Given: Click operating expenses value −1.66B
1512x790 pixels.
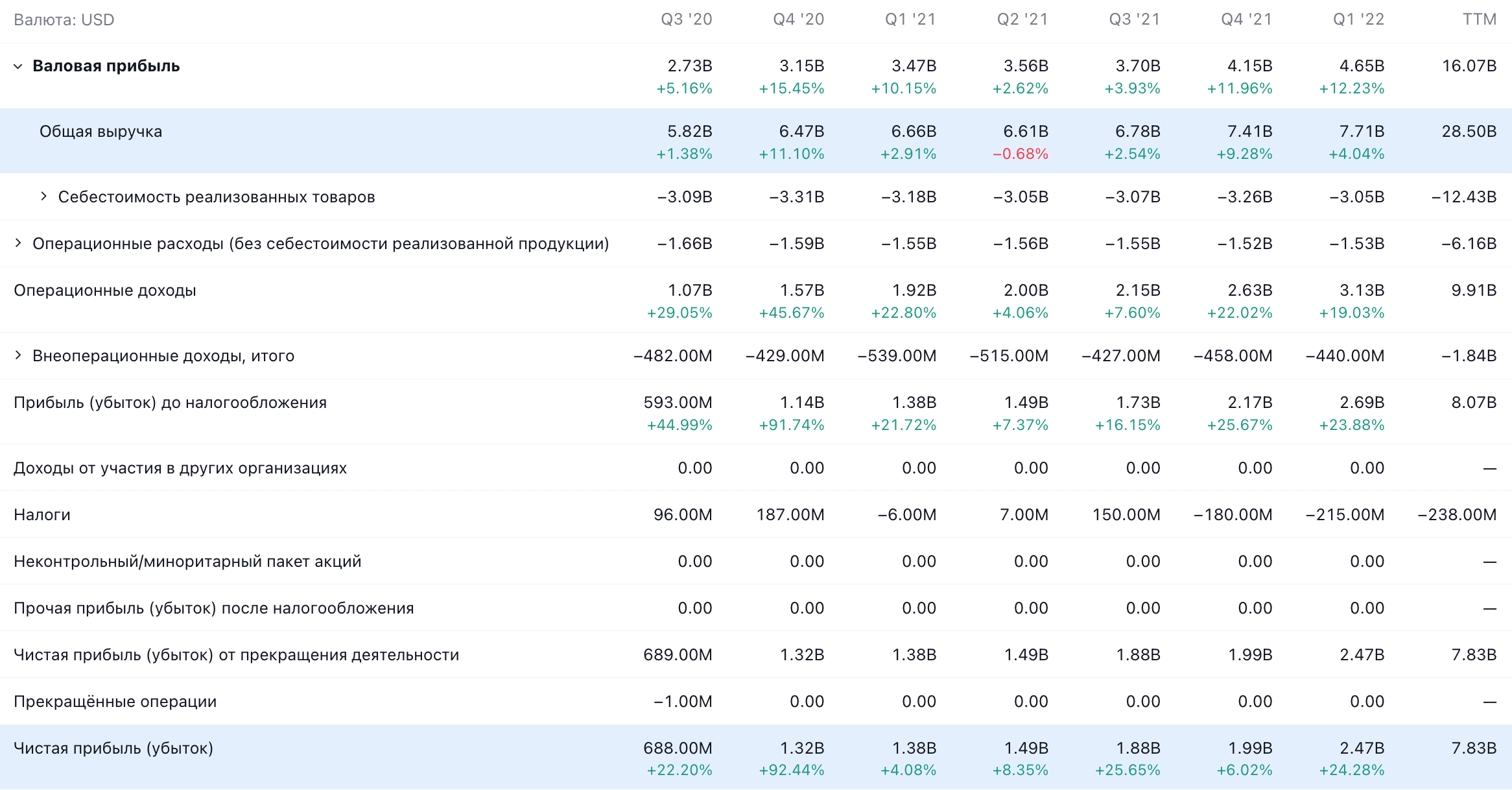Looking at the screenshot, I should pyautogui.click(x=685, y=243).
